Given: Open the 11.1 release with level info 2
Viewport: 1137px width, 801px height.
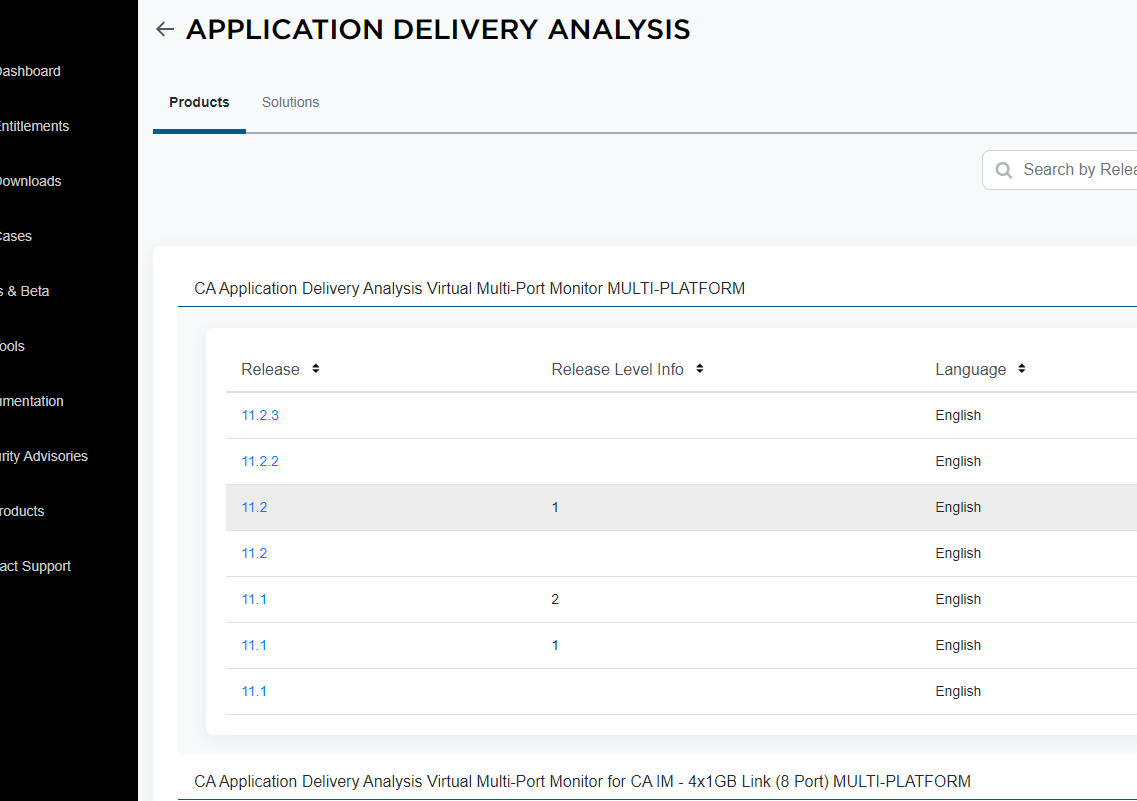Looking at the screenshot, I should tap(254, 599).
